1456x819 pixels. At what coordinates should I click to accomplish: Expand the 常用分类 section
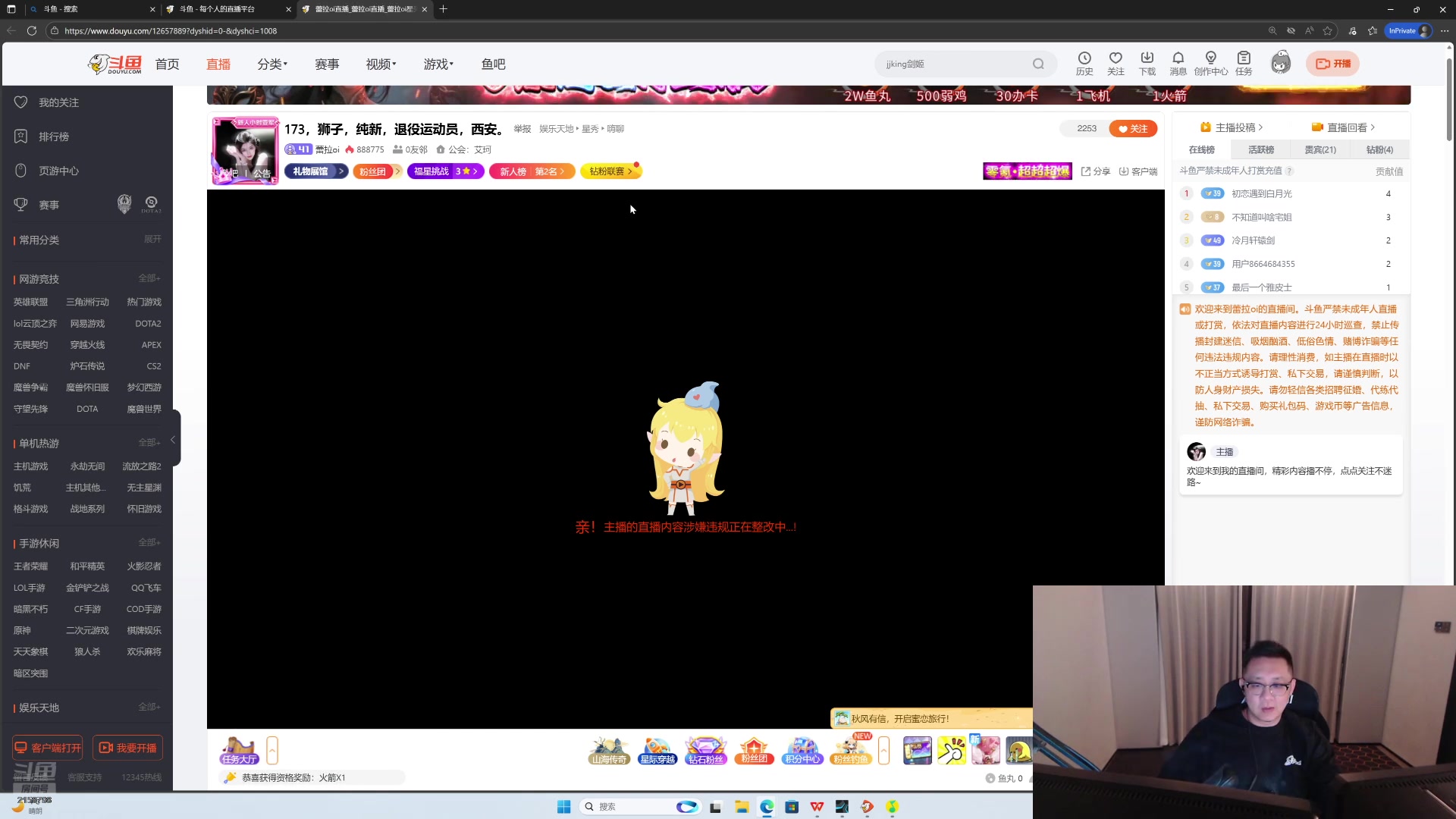coord(152,239)
